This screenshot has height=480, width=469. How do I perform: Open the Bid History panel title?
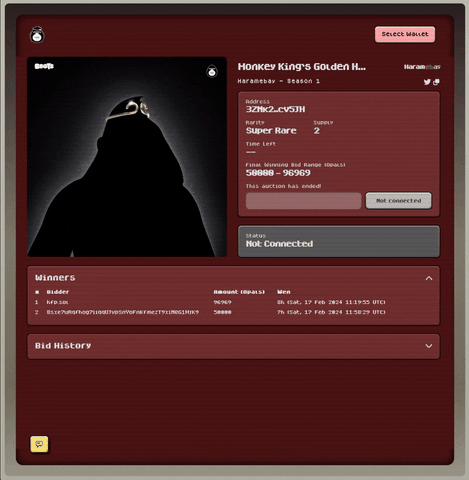(63, 346)
